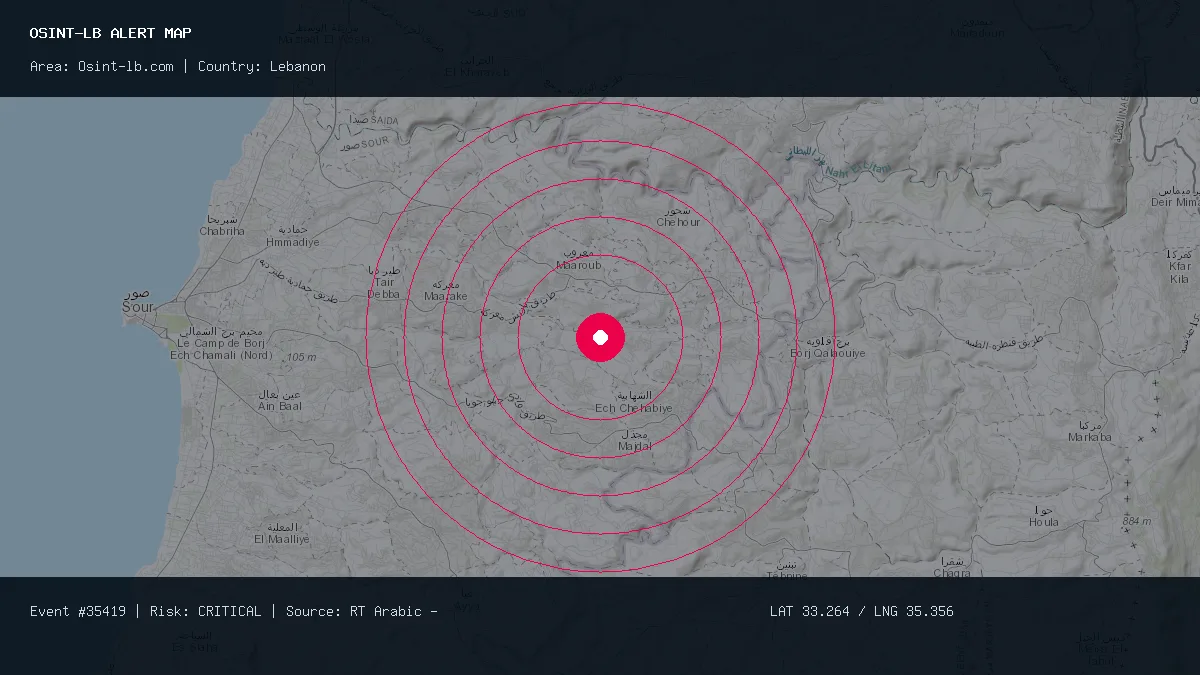Click the Chaqra place label
The height and width of the screenshot is (675, 1200).
(x=952, y=567)
